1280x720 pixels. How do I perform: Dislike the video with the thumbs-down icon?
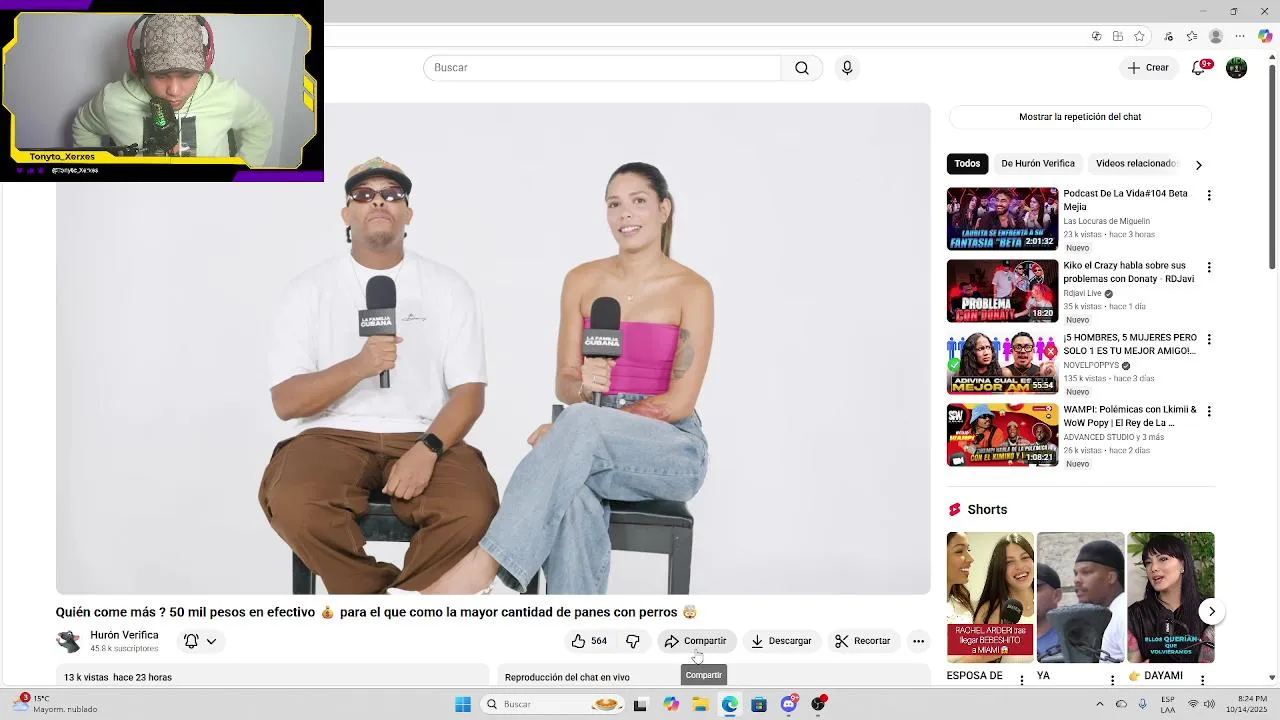tap(633, 641)
